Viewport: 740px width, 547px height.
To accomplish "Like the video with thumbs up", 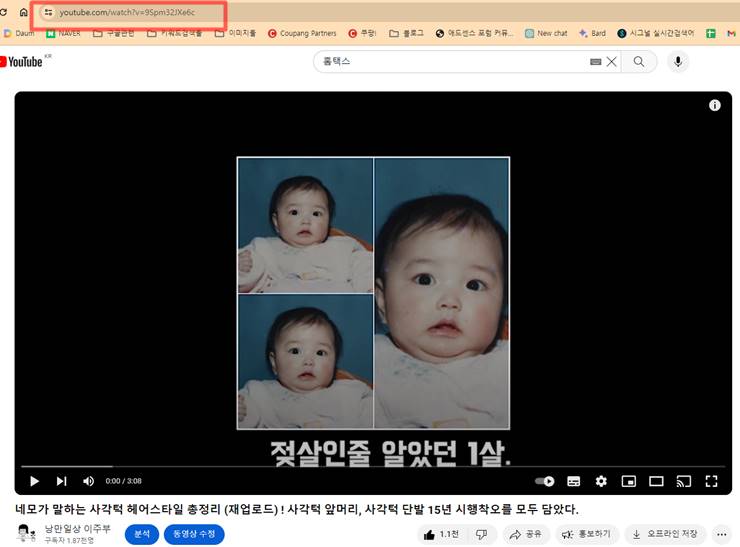I will tap(441, 534).
